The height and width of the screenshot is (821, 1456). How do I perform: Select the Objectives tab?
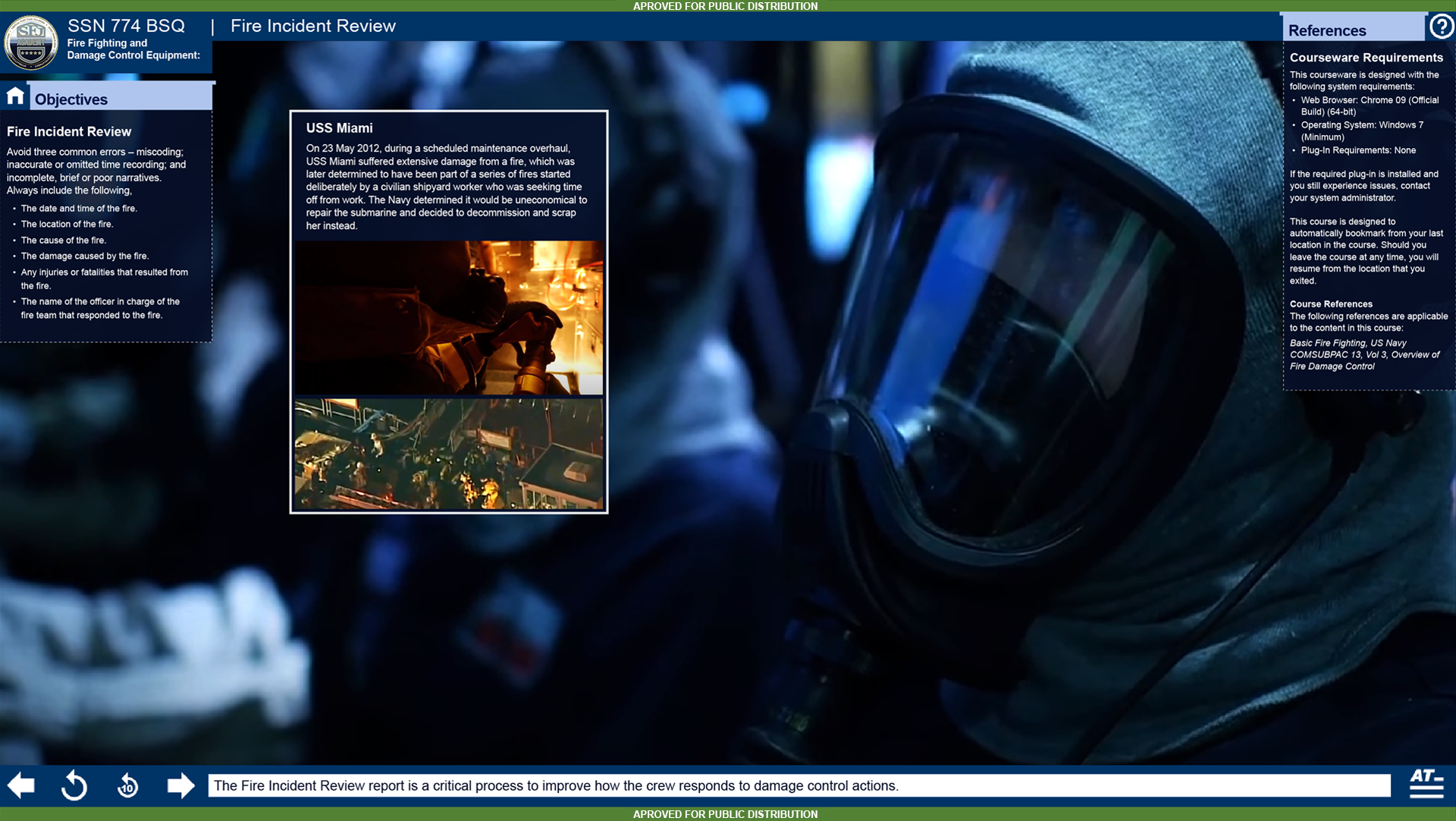(x=71, y=99)
